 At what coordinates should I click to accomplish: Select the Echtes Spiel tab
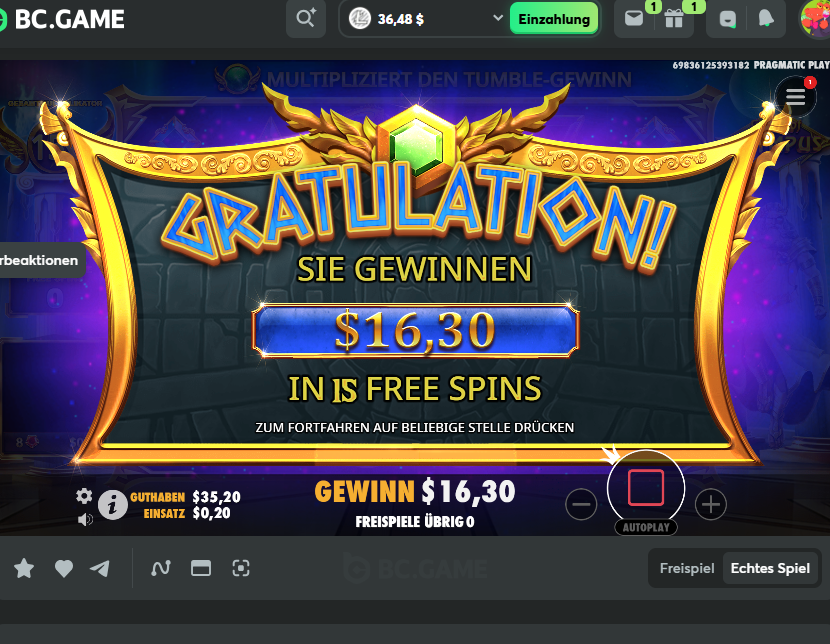[770, 568]
